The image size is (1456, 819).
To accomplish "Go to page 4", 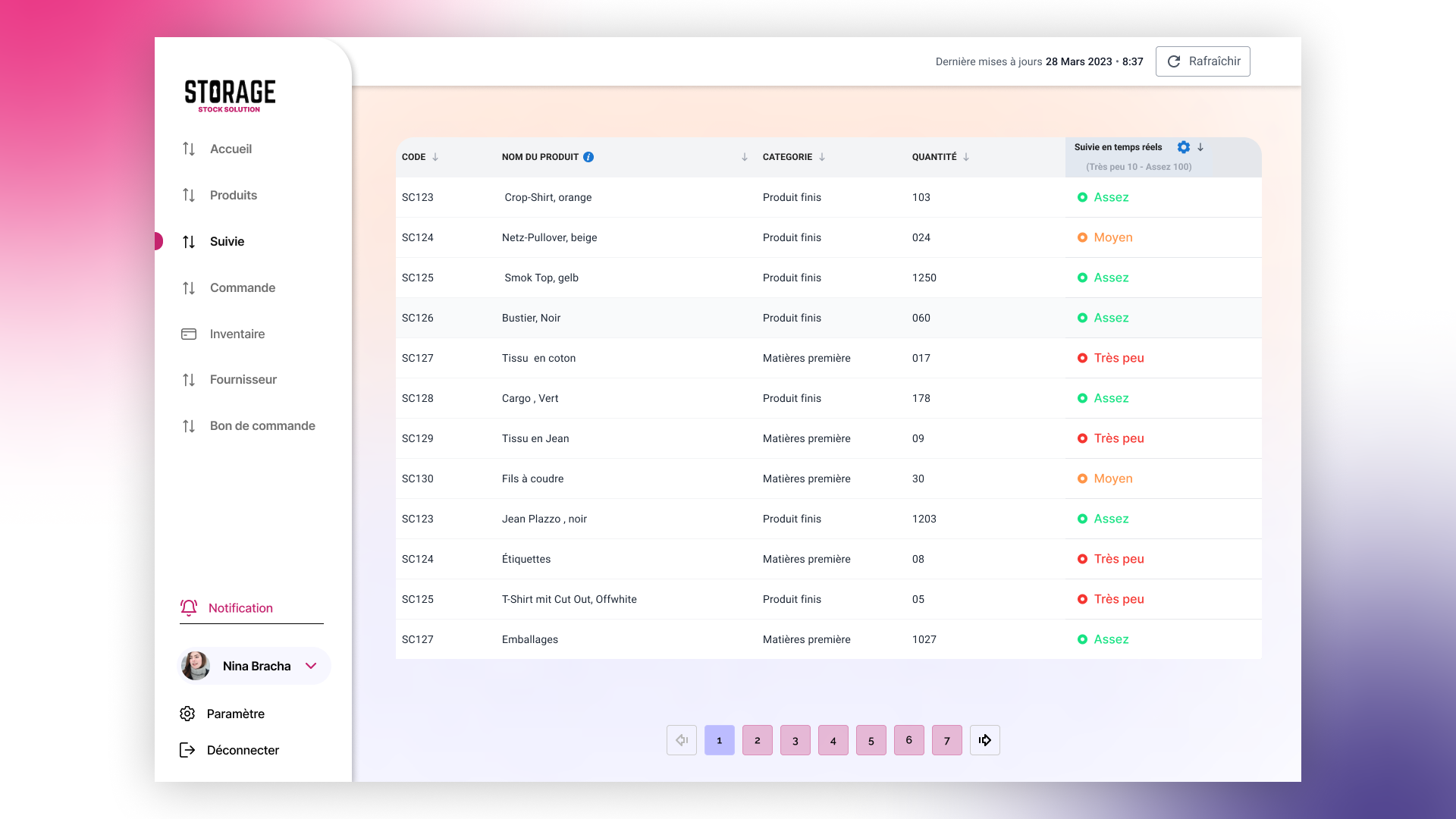I will pyautogui.click(x=833, y=740).
